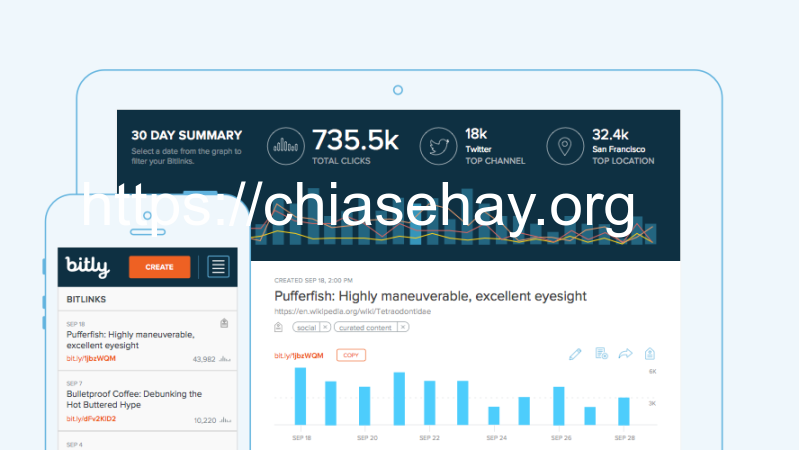Click the SEP 24 axis label
This screenshot has height=450, width=799.
(x=496, y=438)
